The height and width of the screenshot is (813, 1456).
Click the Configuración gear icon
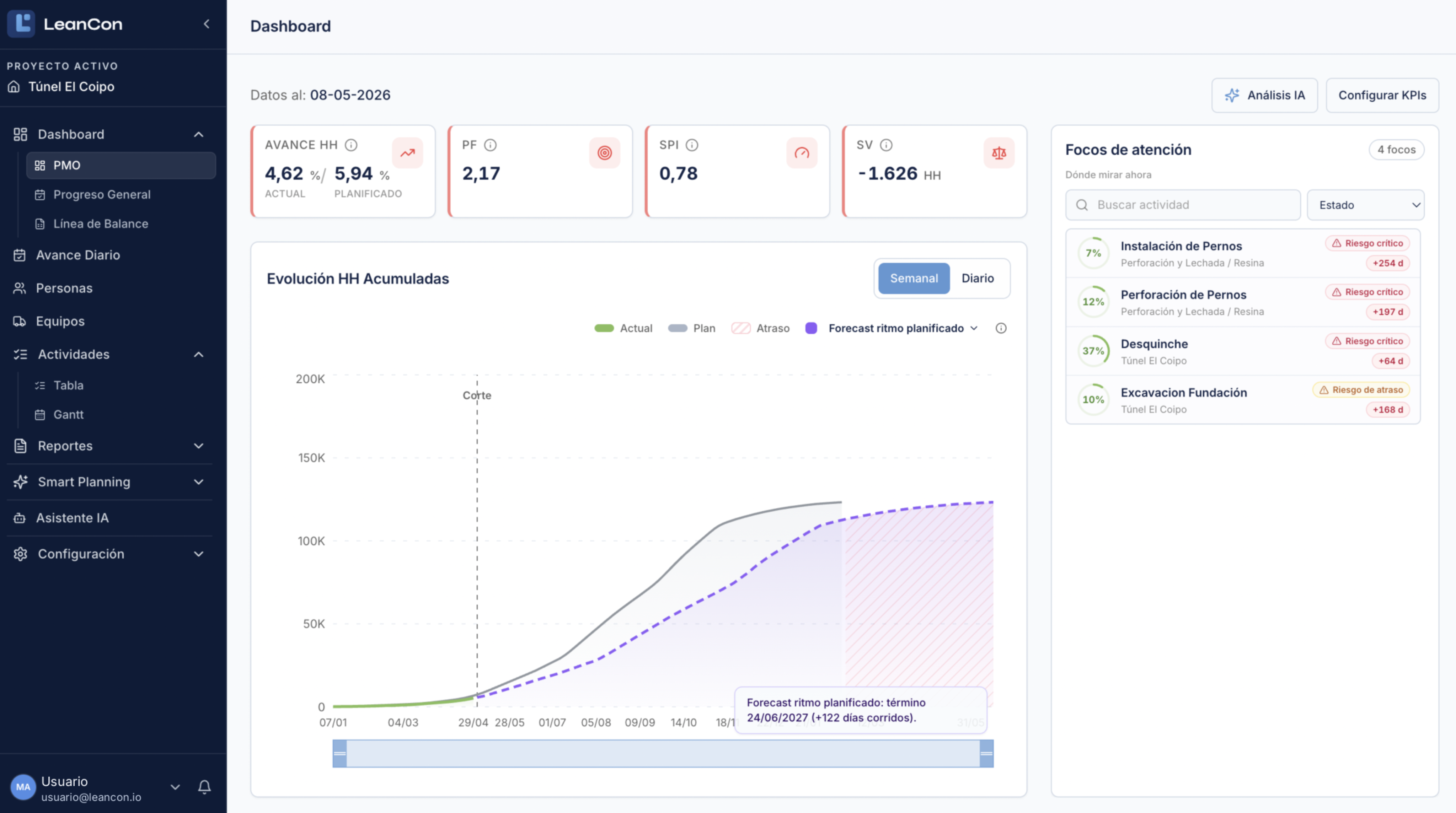point(20,554)
